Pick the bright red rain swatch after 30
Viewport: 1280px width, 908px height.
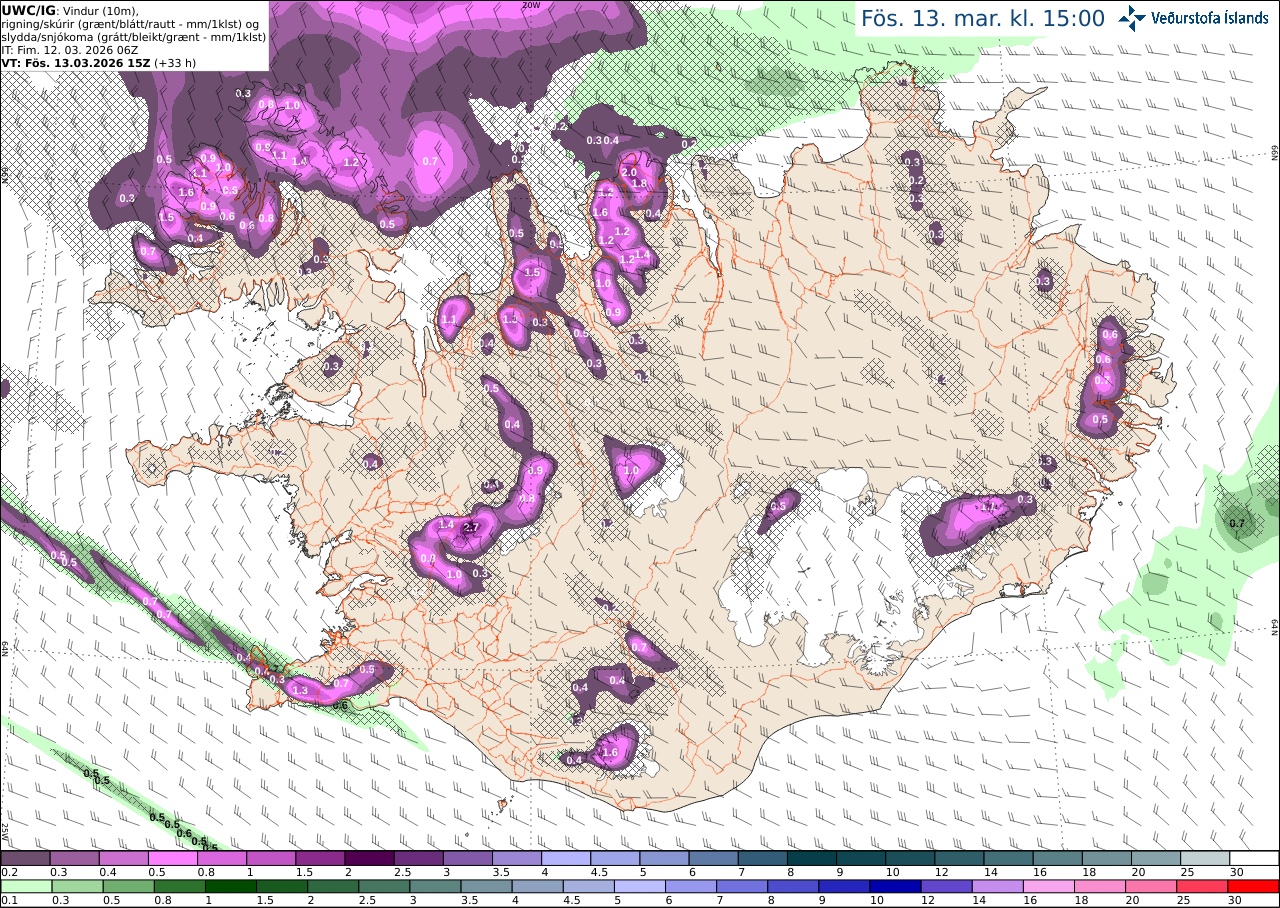pyautogui.click(x=1254, y=886)
